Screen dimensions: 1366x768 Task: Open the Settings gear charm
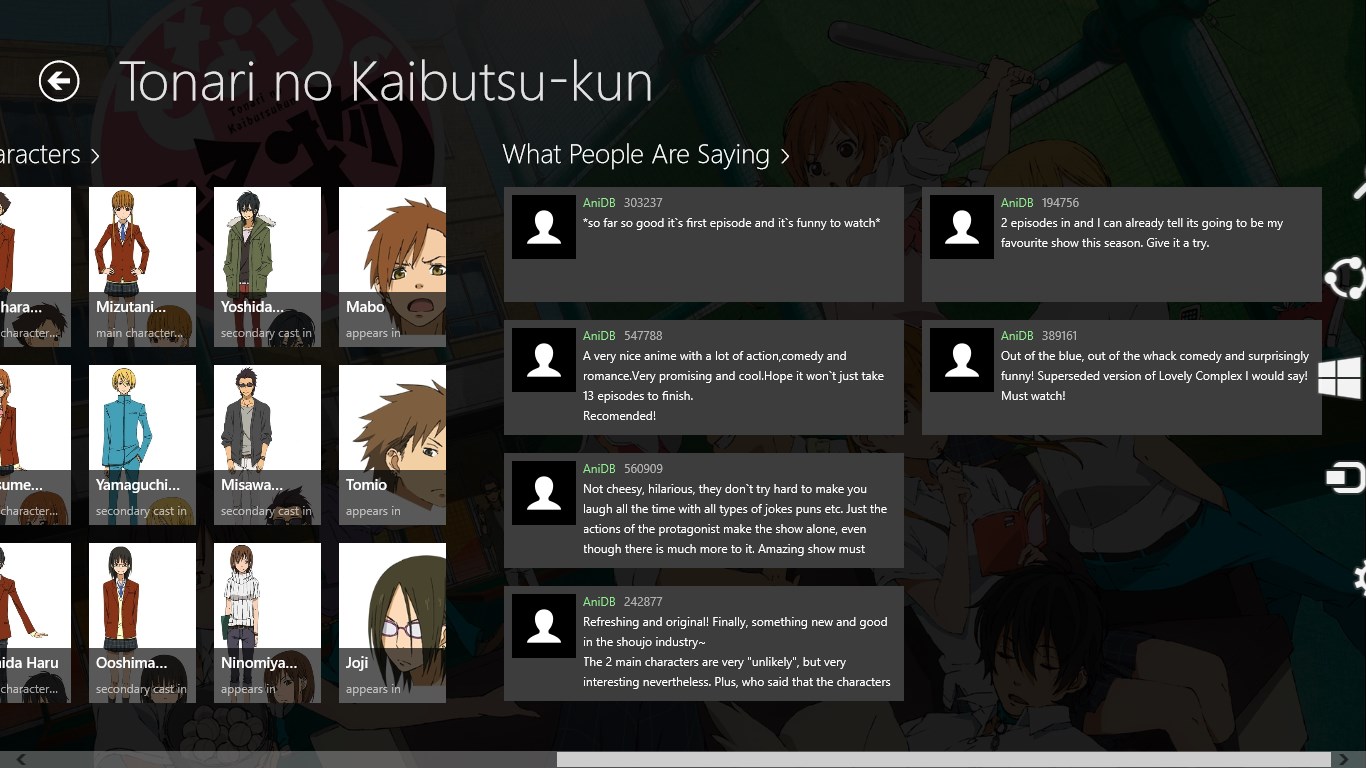tap(1359, 578)
